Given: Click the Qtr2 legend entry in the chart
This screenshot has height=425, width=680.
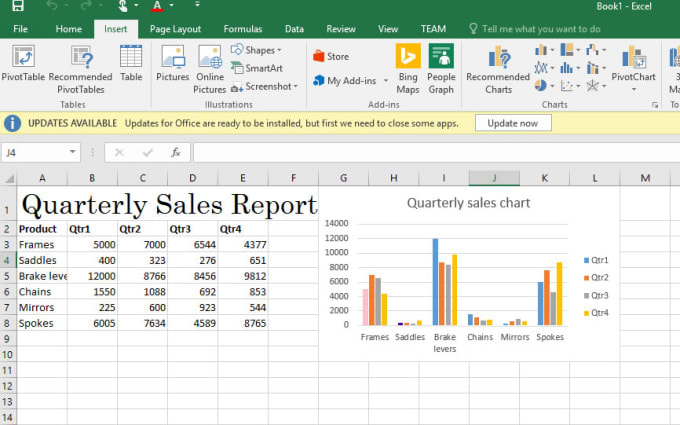Looking at the screenshot, I should tap(596, 278).
